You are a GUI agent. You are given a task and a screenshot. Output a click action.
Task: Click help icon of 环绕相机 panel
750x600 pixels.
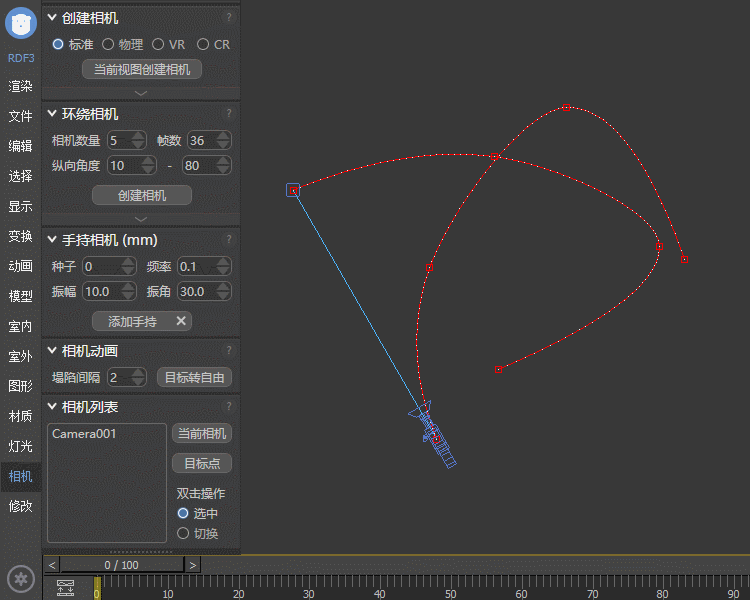229,113
